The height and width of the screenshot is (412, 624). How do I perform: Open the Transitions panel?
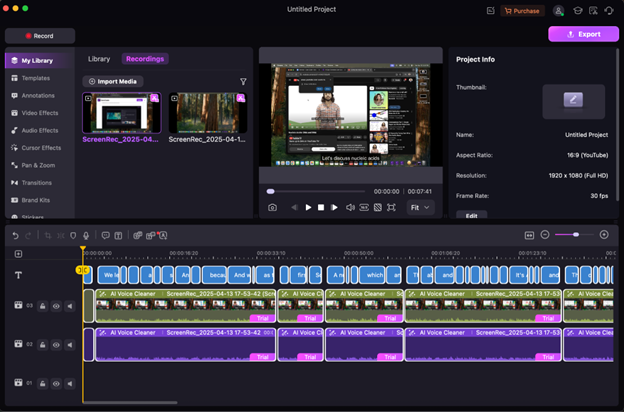pyautogui.click(x=37, y=183)
